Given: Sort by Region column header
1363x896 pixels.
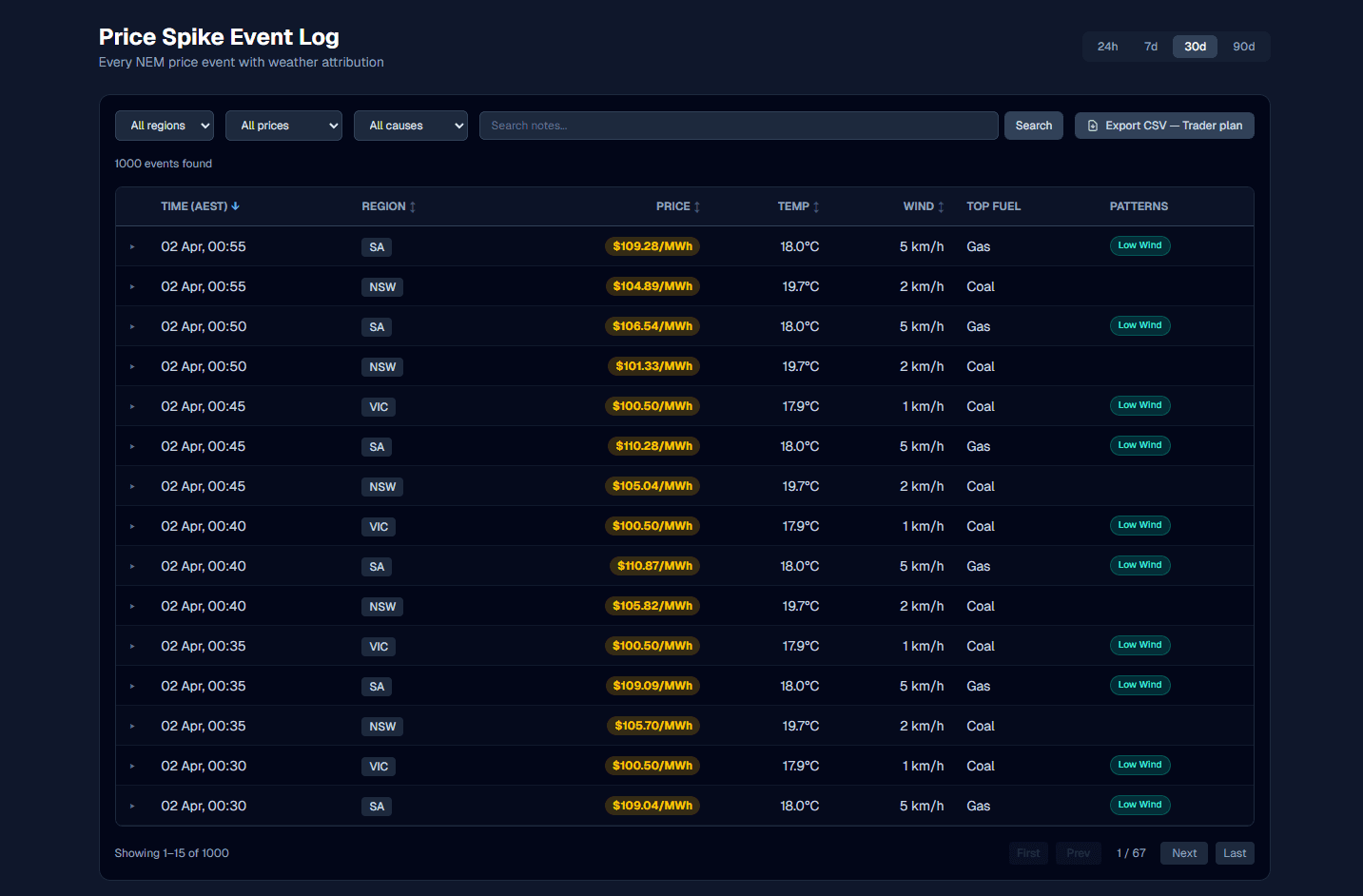Looking at the screenshot, I should (x=388, y=206).
